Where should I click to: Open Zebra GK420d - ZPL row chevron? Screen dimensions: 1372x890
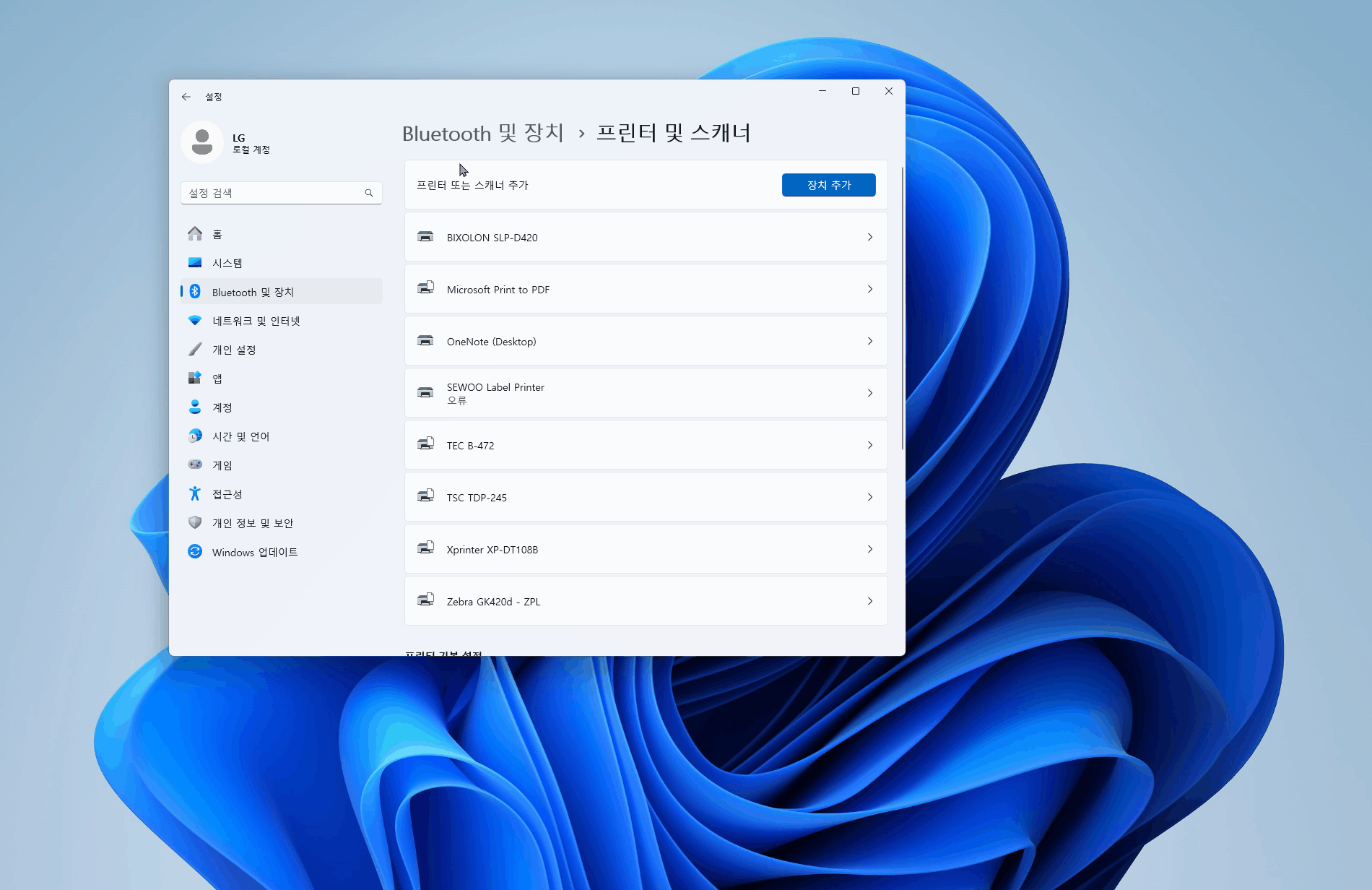click(x=870, y=601)
